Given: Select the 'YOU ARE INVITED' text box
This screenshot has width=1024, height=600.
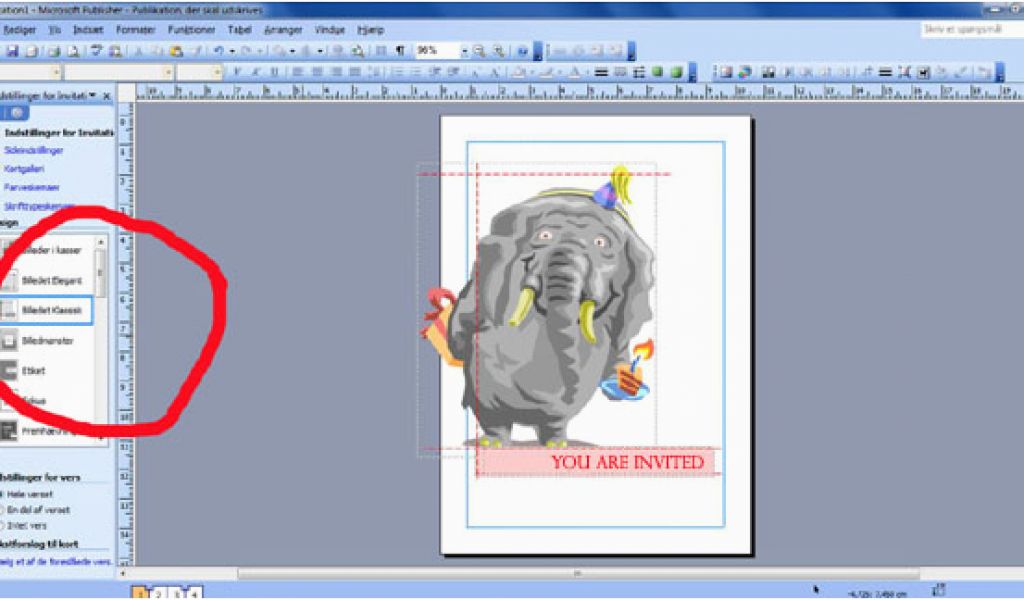Looking at the screenshot, I should coord(598,462).
